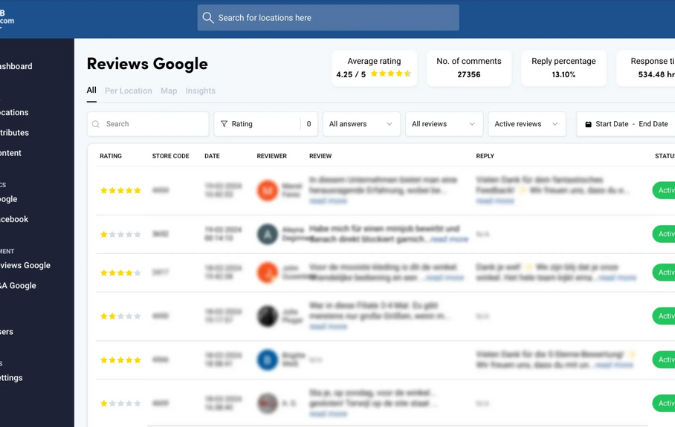This screenshot has width=675, height=427.
Task: Open Reviews Google in the sidebar
Action: pyautogui.click(x=25, y=265)
